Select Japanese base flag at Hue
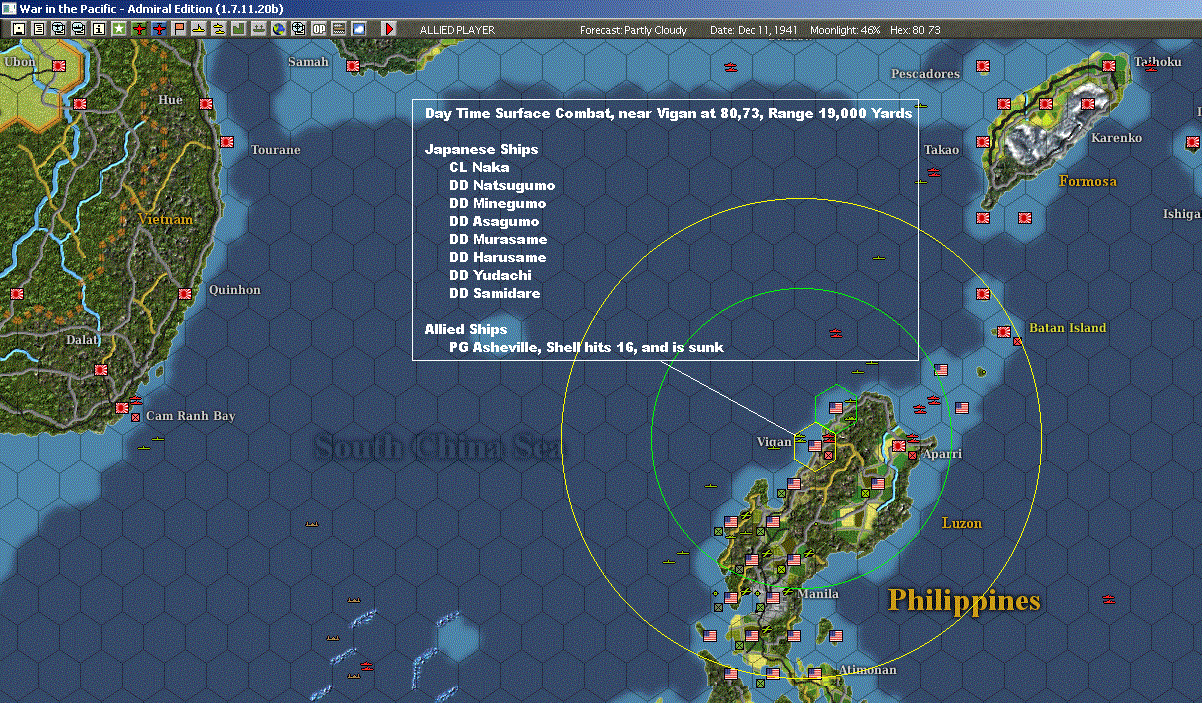The height and width of the screenshot is (703, 1202). pyautogui.click(x=206, y=104)
